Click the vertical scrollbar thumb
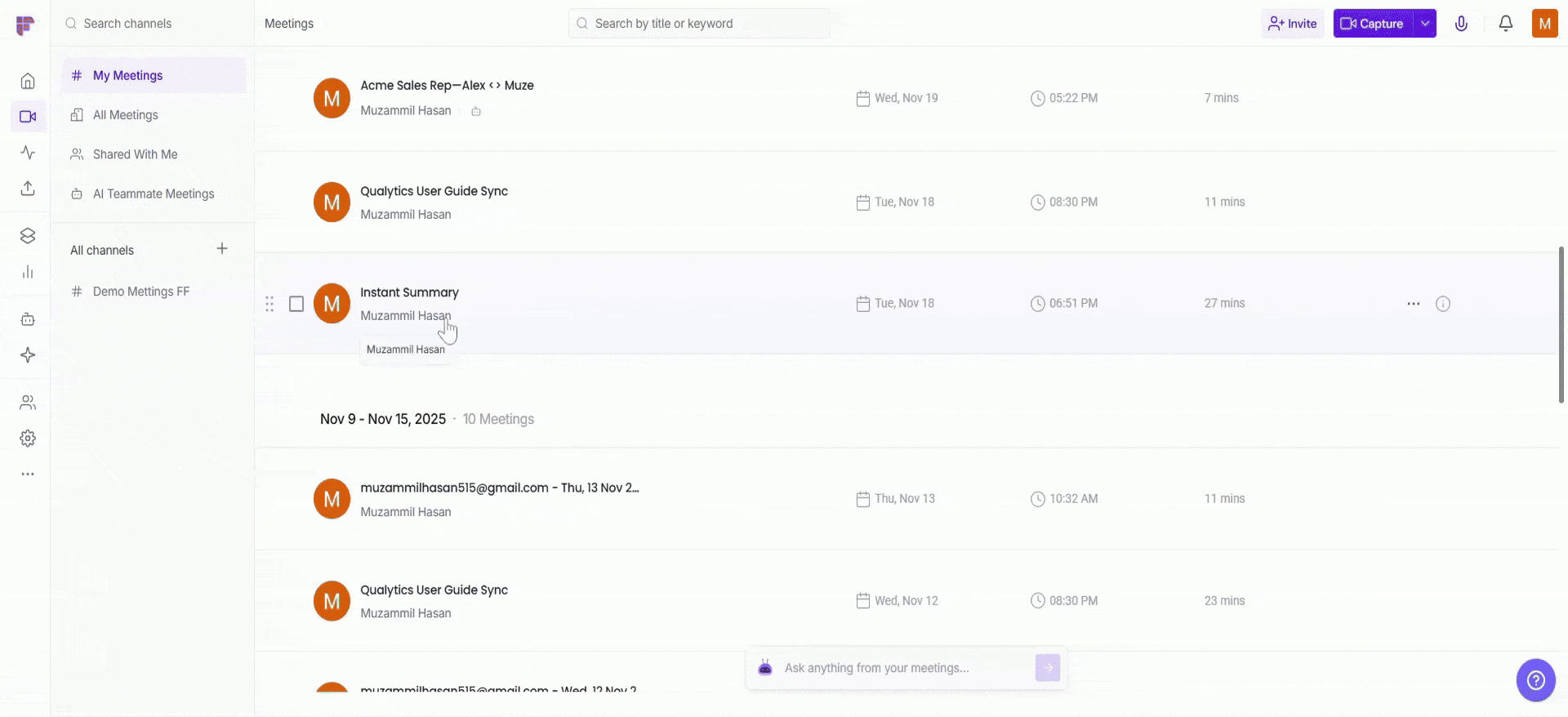 click(1561, 324)
